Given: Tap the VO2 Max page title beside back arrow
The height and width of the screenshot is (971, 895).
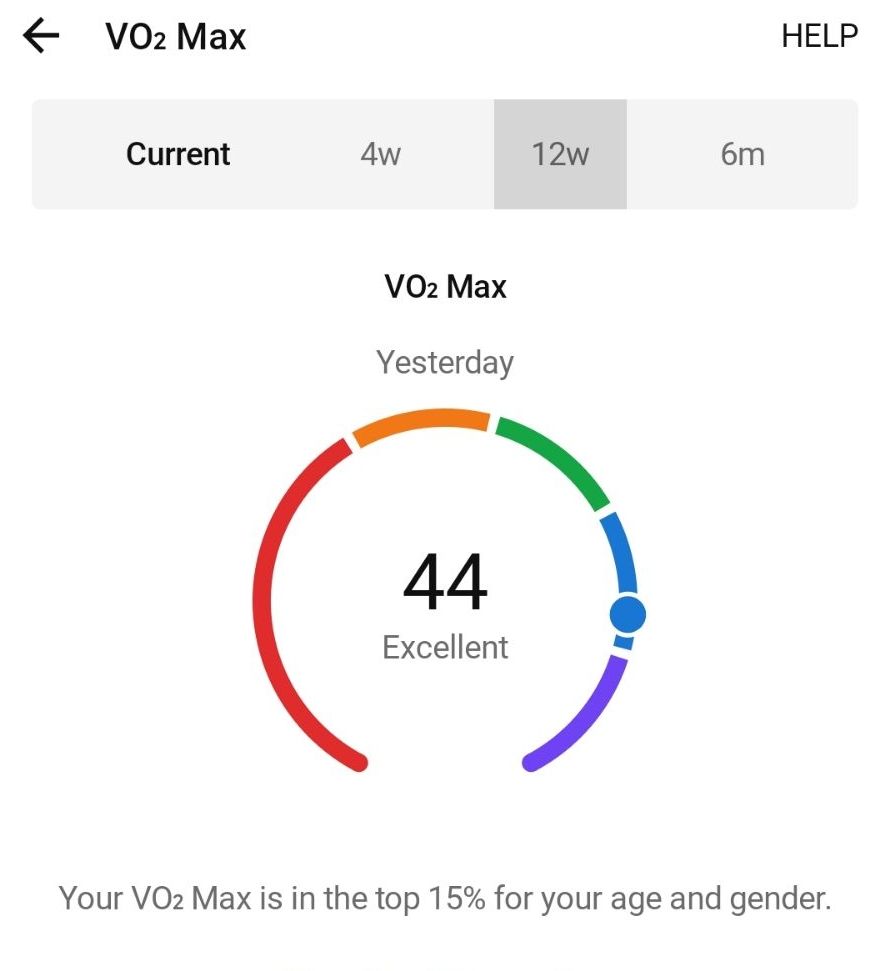Looking at the screenshot, I should click(175, 38).
